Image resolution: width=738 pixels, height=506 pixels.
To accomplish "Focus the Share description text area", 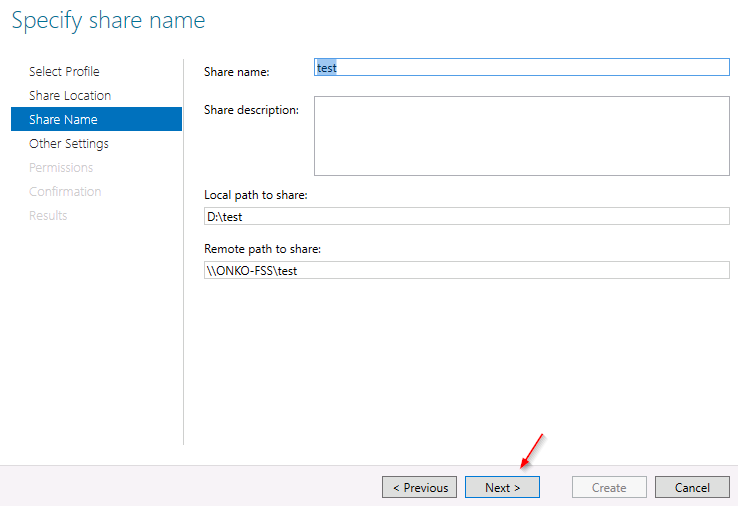I will coord(521,136).
